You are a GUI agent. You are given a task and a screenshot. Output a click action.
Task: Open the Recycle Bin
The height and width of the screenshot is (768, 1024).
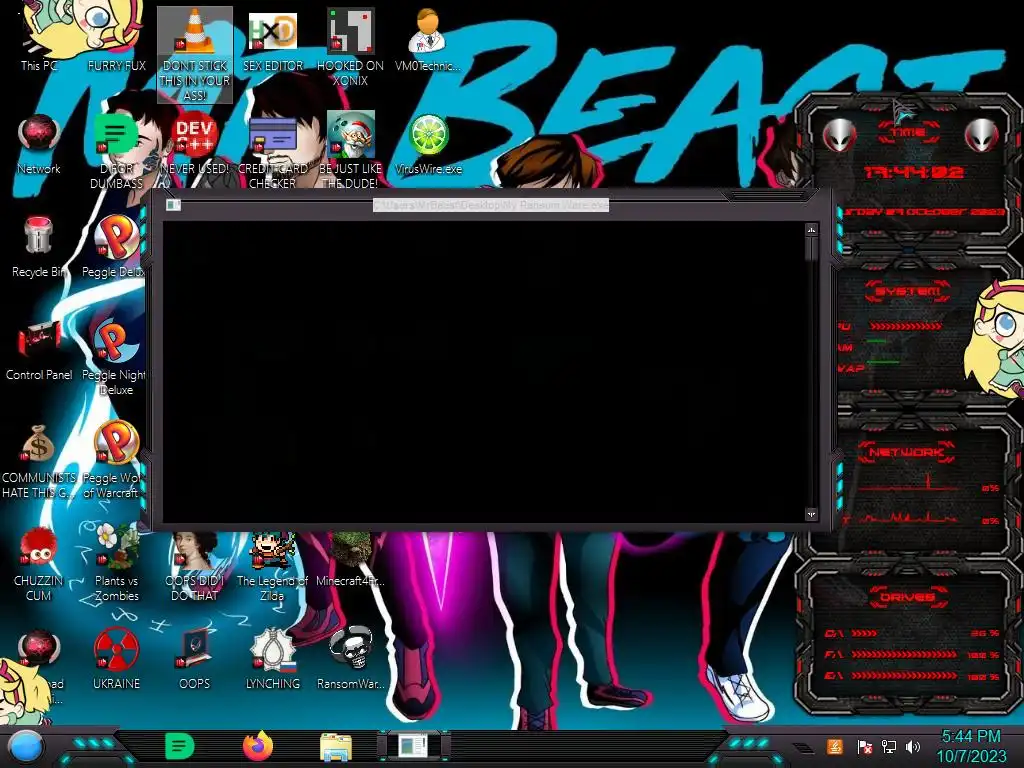coord(39,247)
